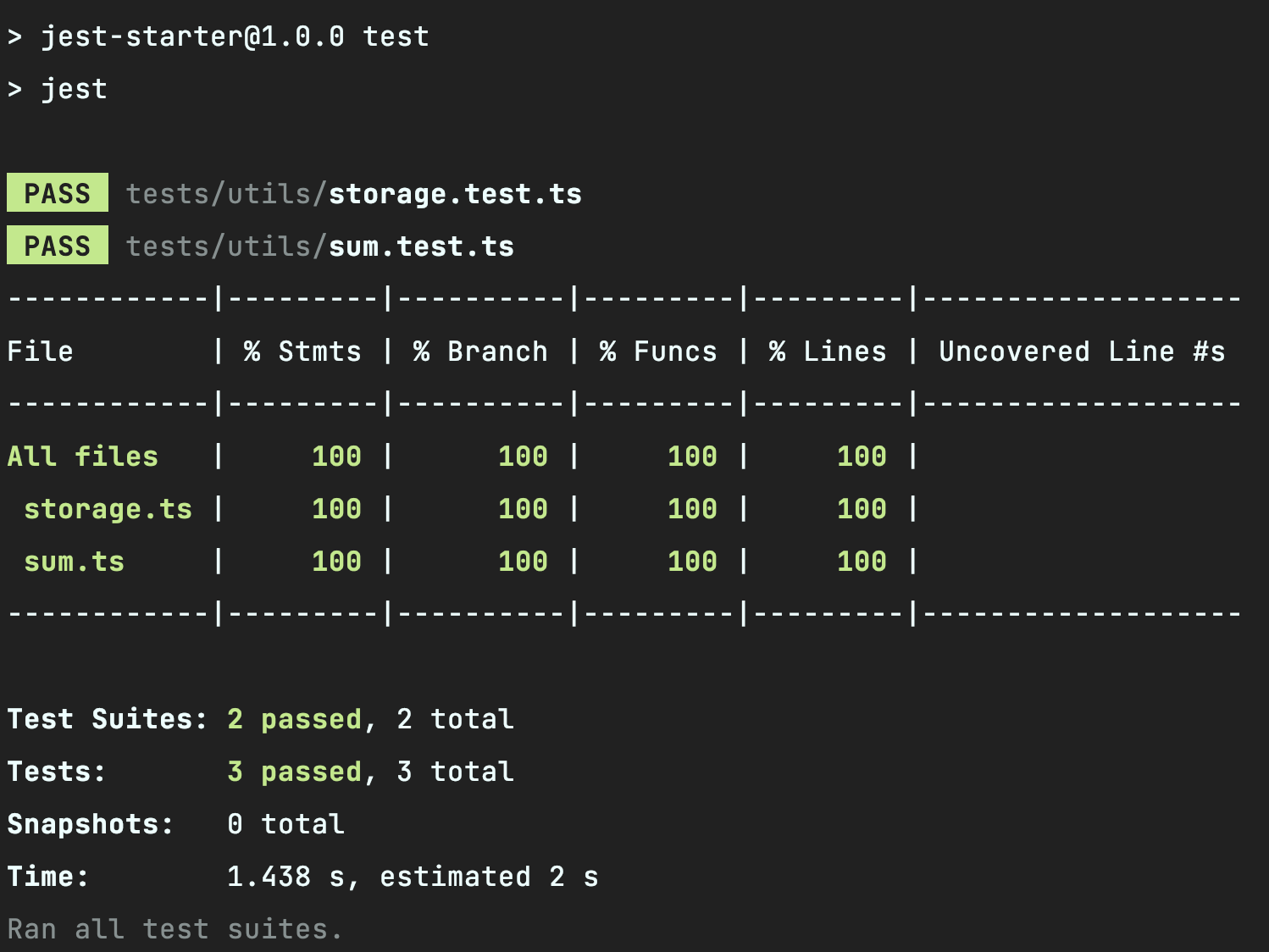
Task: Click the "% Lines" column header
Action: [828, 351]
